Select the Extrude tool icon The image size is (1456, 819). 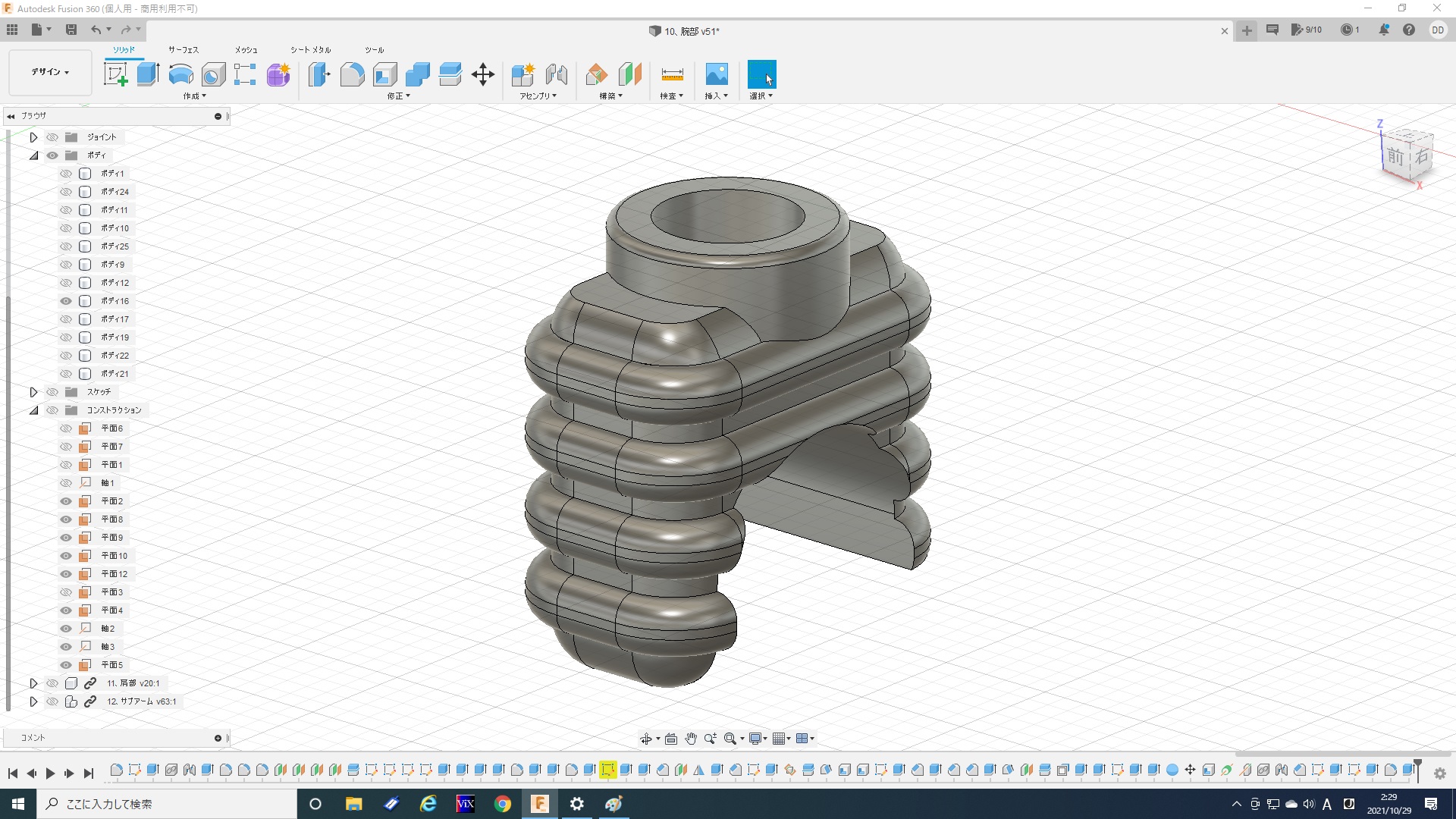(148, 74)
